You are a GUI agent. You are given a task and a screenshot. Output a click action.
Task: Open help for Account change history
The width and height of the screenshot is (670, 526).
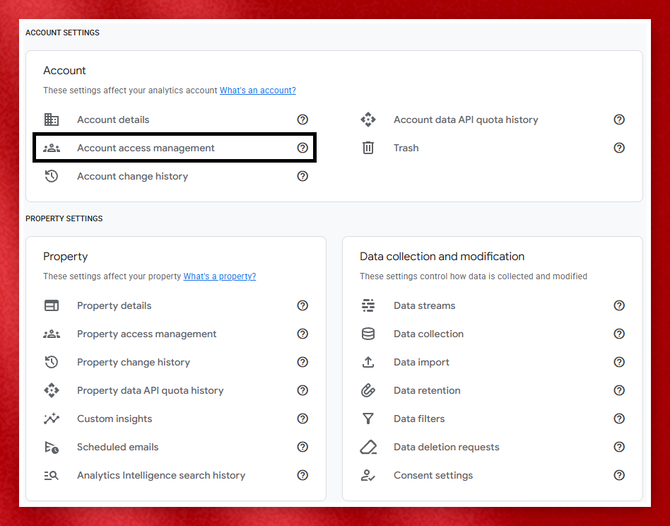click(x=303, y=176)
